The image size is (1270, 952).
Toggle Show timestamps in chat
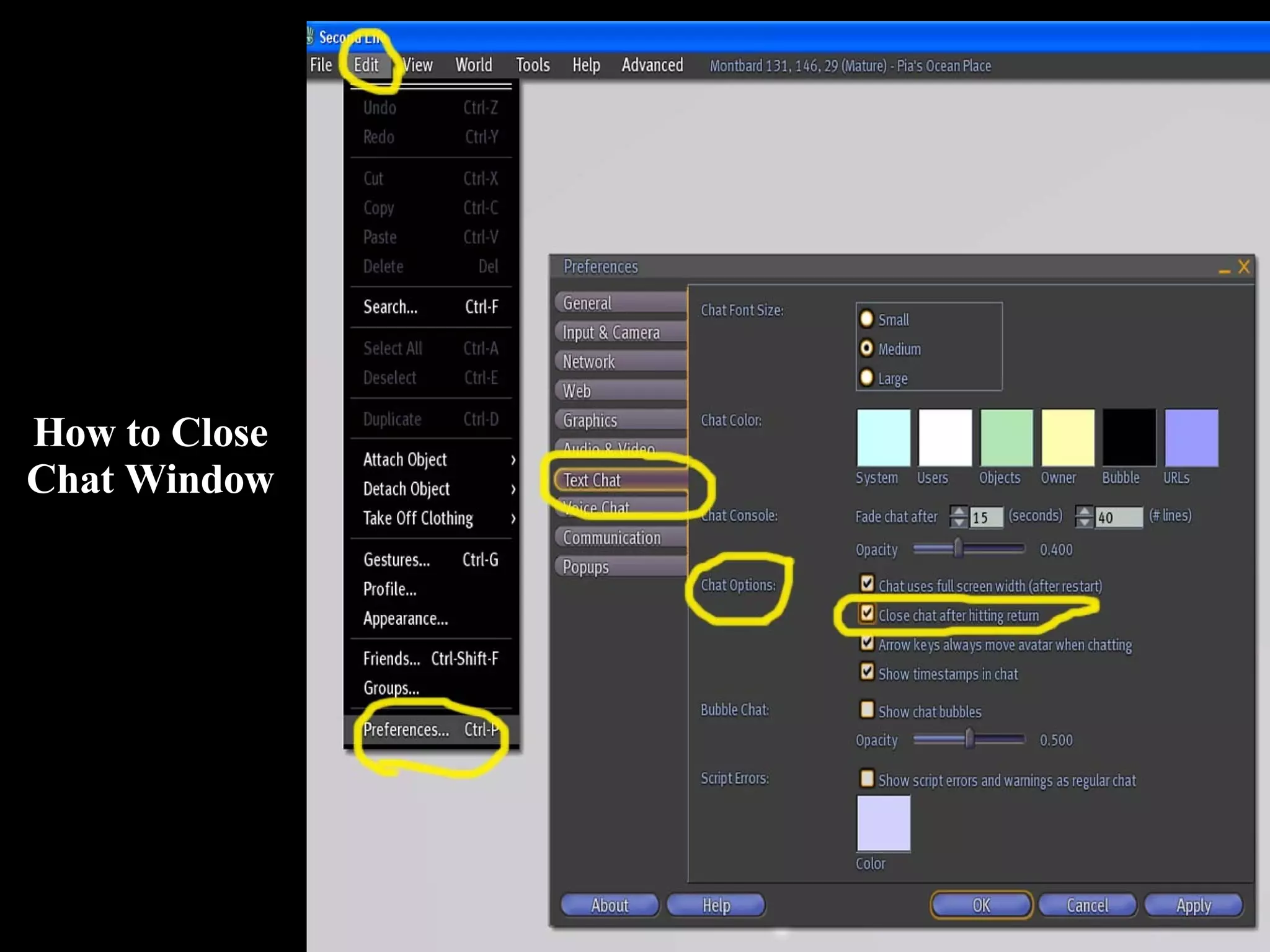(x=867, y=672)
